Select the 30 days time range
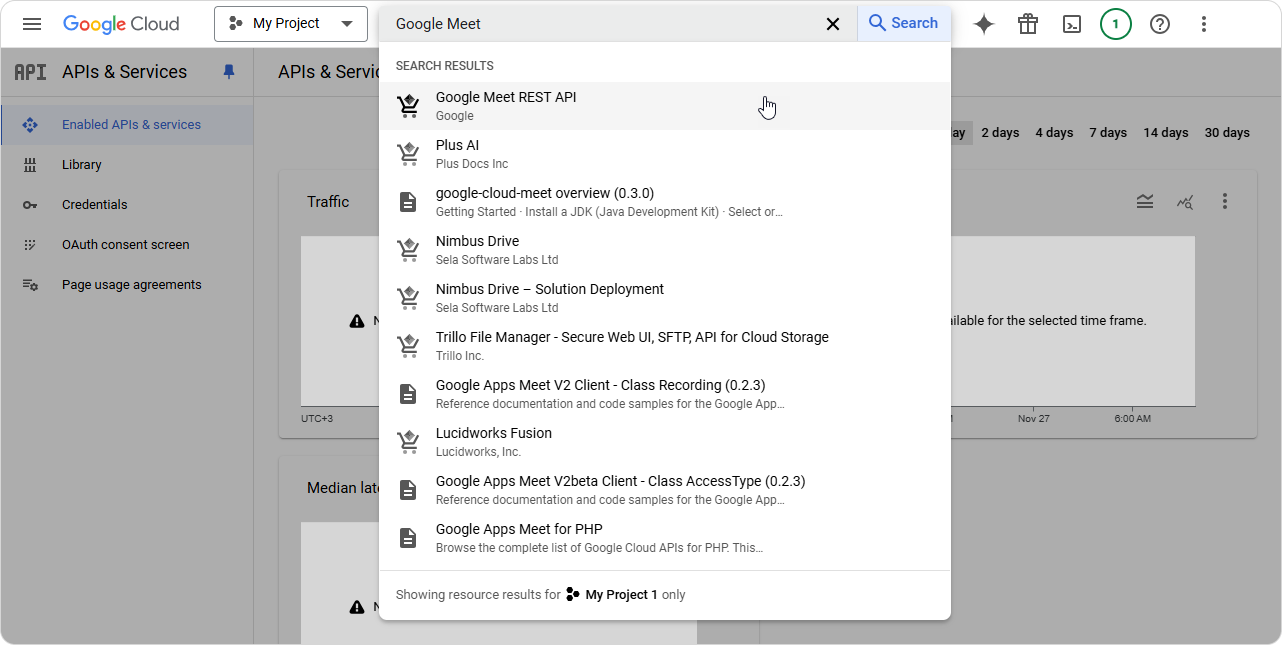This screenshot has height=645, width=1282. tap(1227, 133)
